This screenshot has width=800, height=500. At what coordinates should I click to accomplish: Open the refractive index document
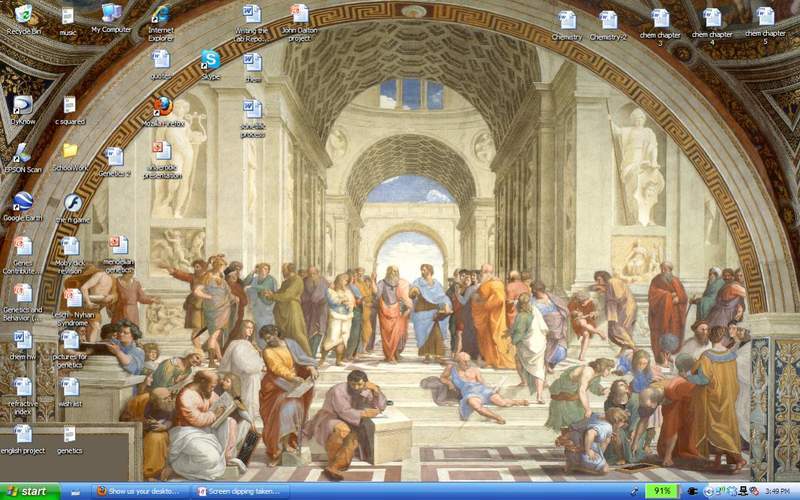point(23,396)
